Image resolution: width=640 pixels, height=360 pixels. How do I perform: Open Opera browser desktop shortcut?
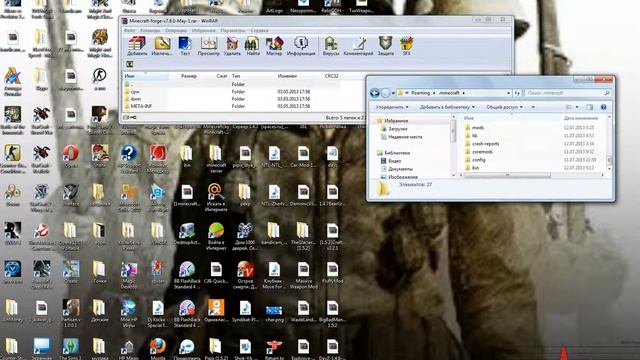click(x=71, y=157)
